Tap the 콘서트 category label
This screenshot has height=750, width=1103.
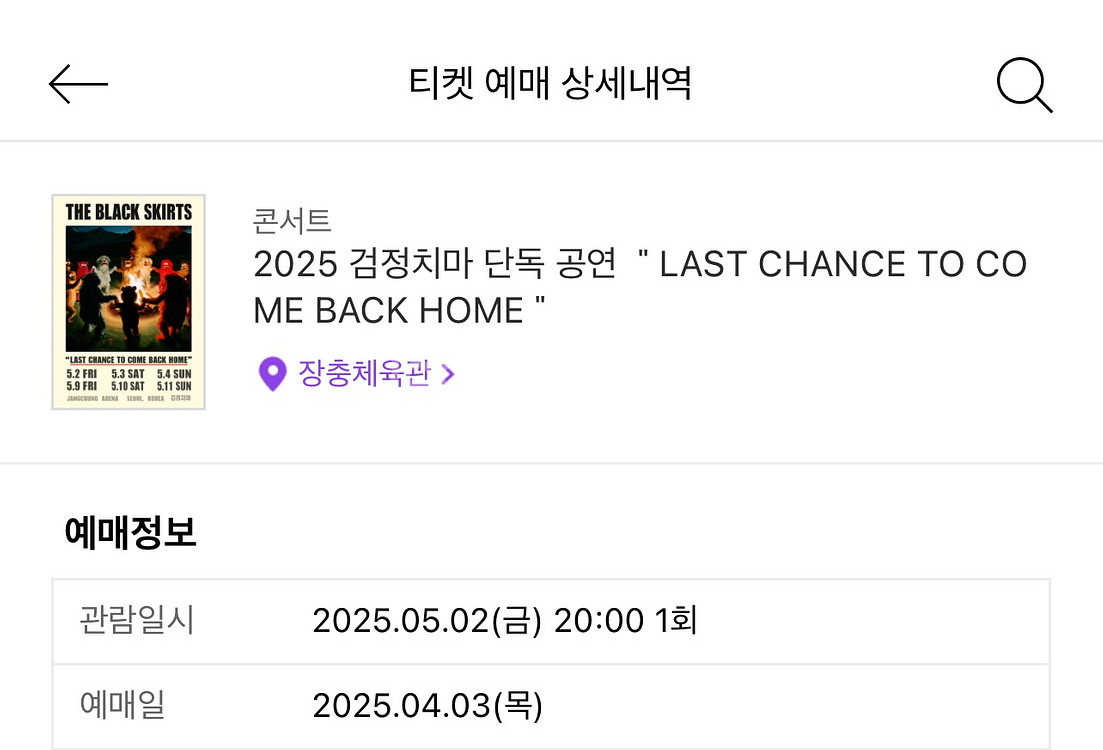(292, 221)
